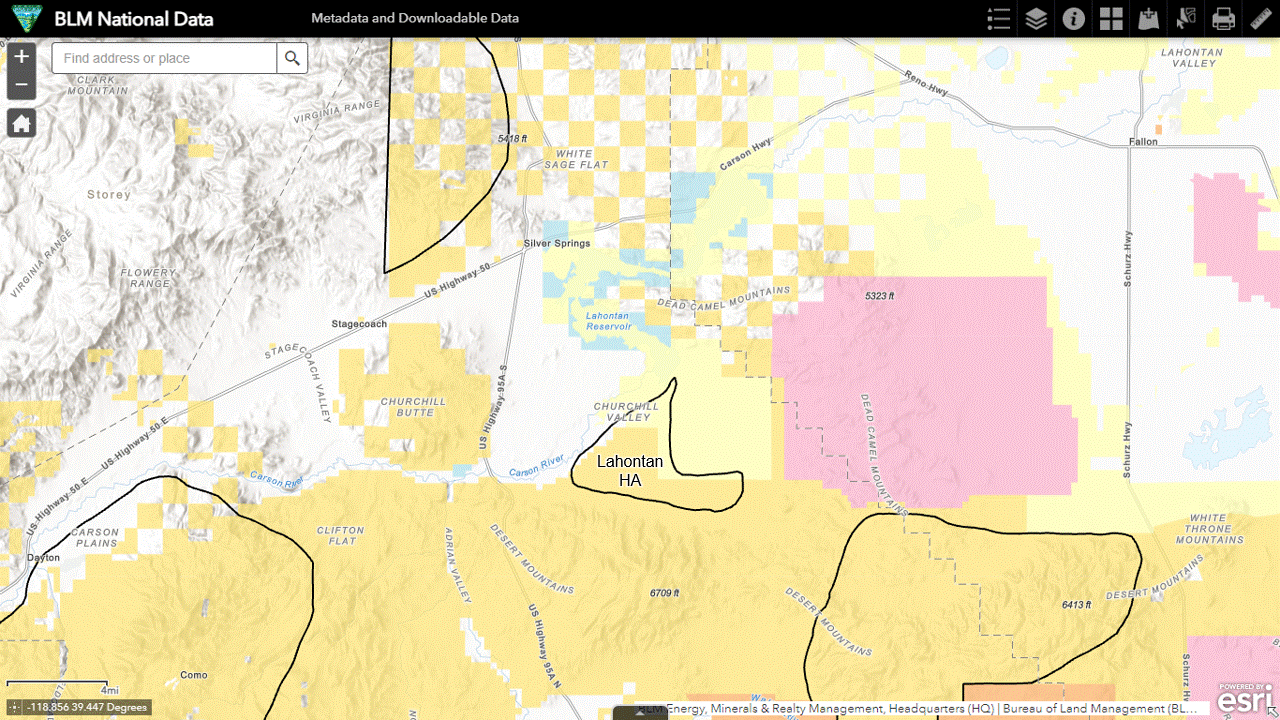Open the Add Data widget
Viewport: 1280px width, 720px height.
1148,19
